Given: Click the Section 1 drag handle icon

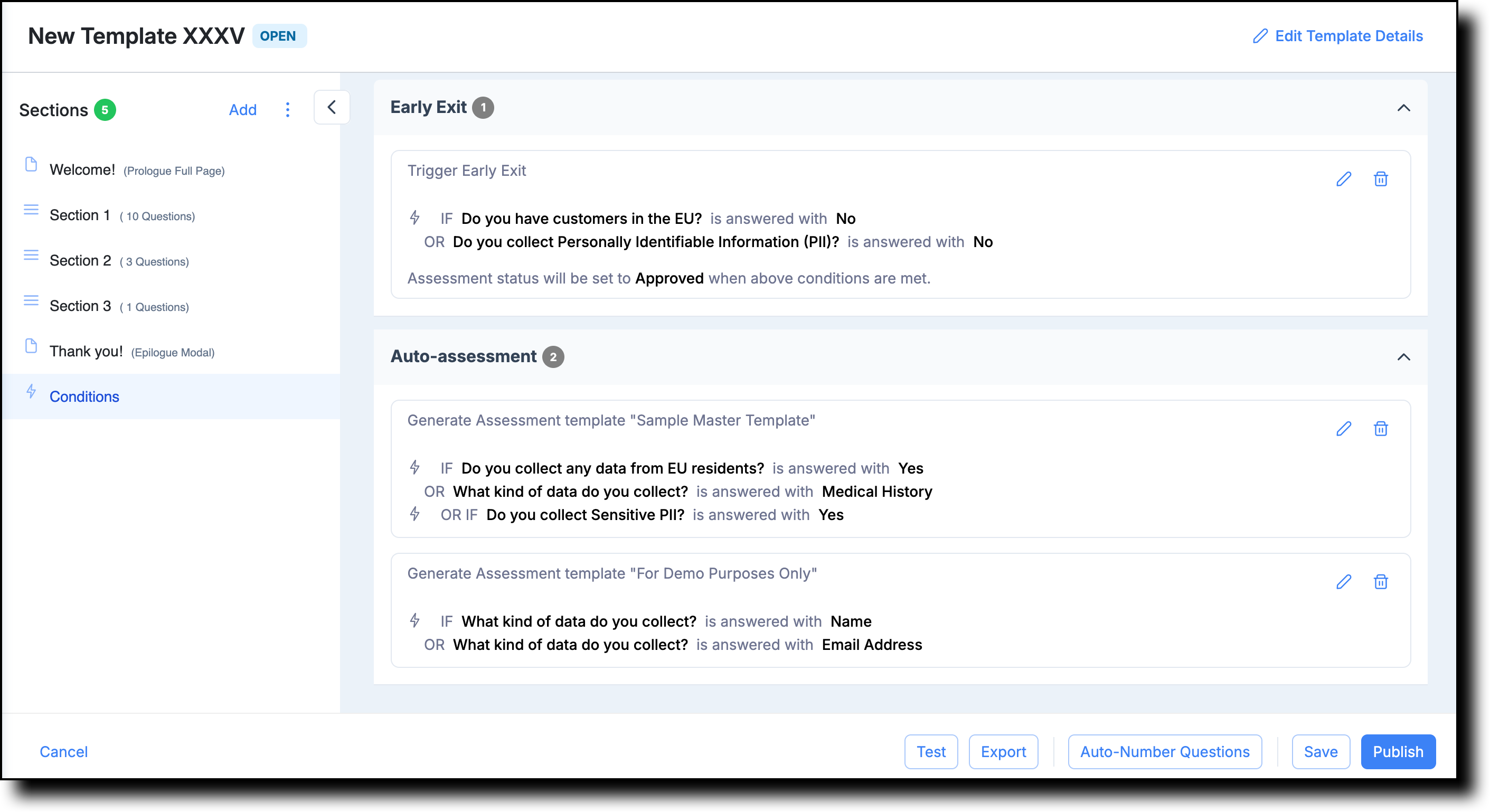Looking at the screenshot, I should pos(31,210).
